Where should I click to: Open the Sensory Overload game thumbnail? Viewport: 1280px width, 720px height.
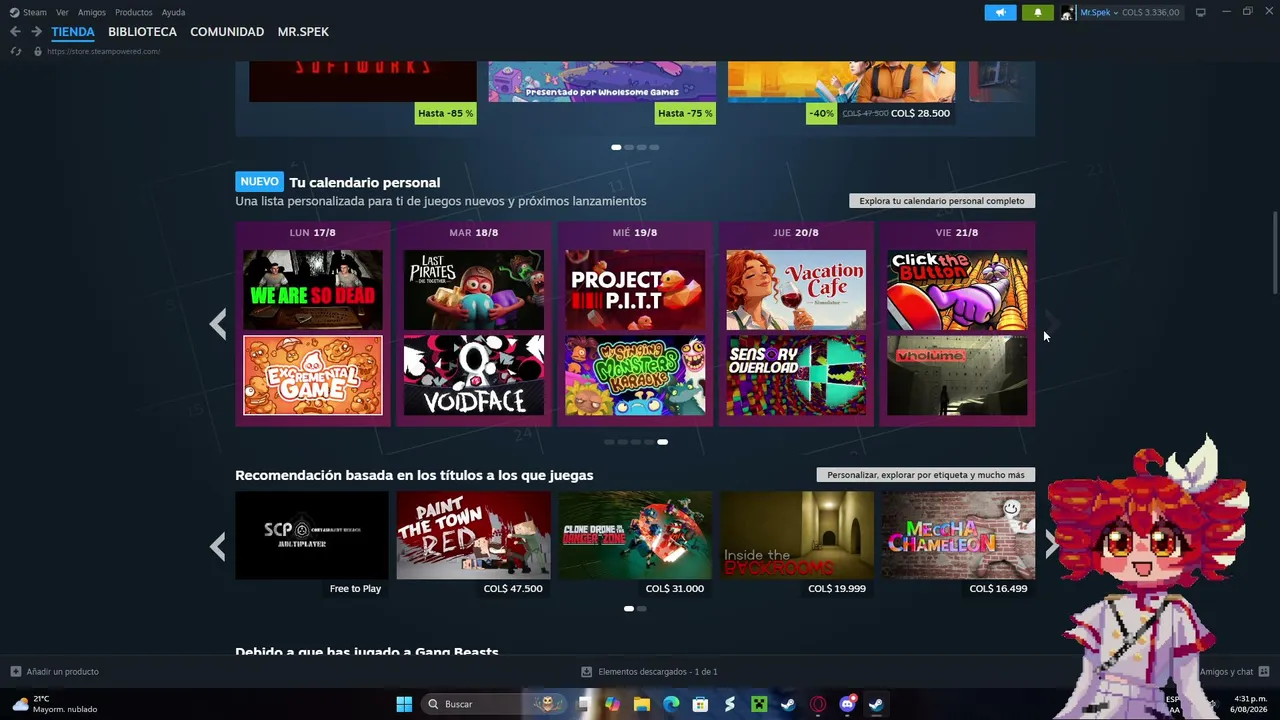(x=796, y=375)
